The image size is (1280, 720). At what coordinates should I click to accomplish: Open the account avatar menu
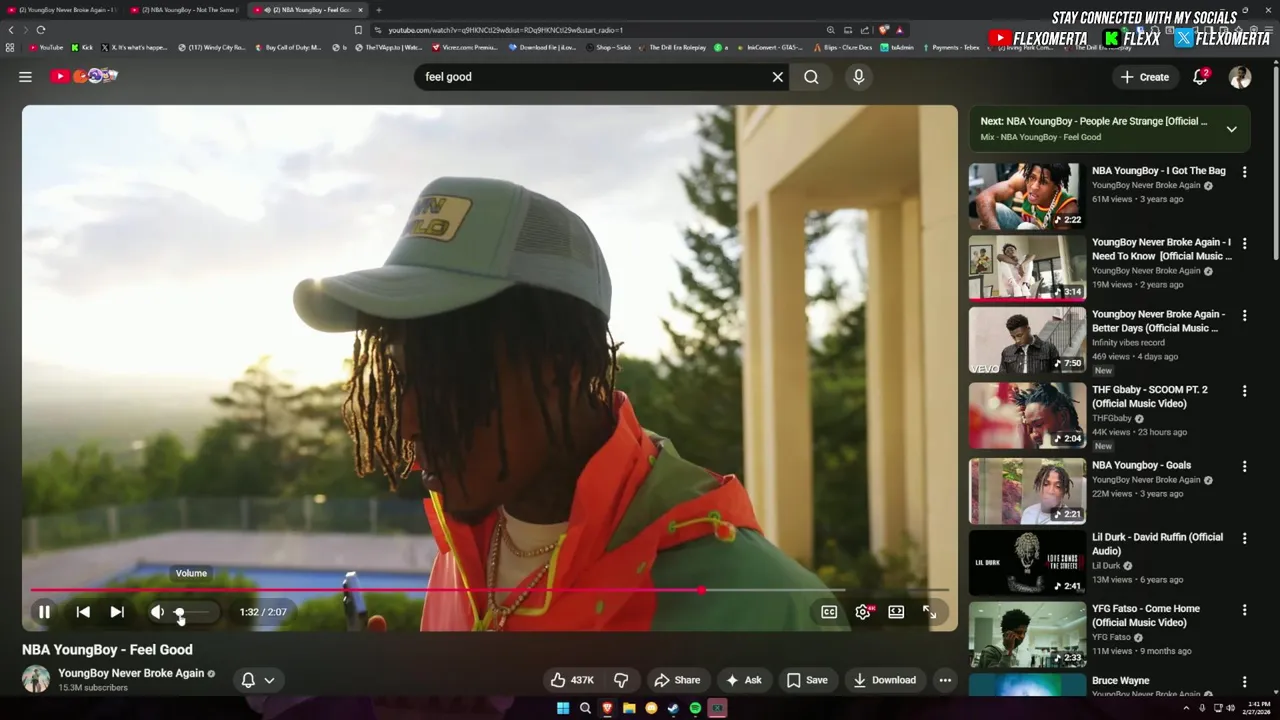coord(1240,77)
